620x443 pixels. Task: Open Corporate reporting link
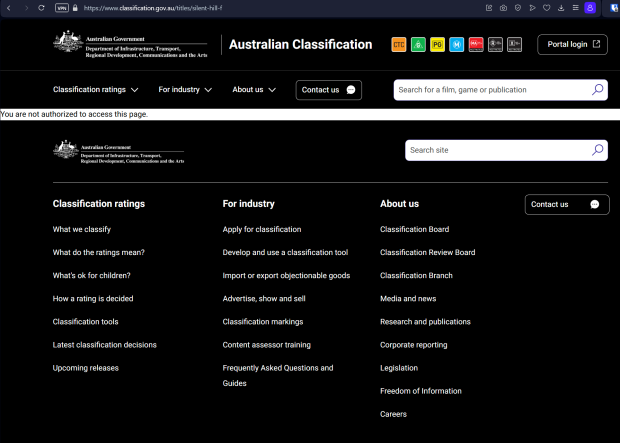(x=414, y=345)
